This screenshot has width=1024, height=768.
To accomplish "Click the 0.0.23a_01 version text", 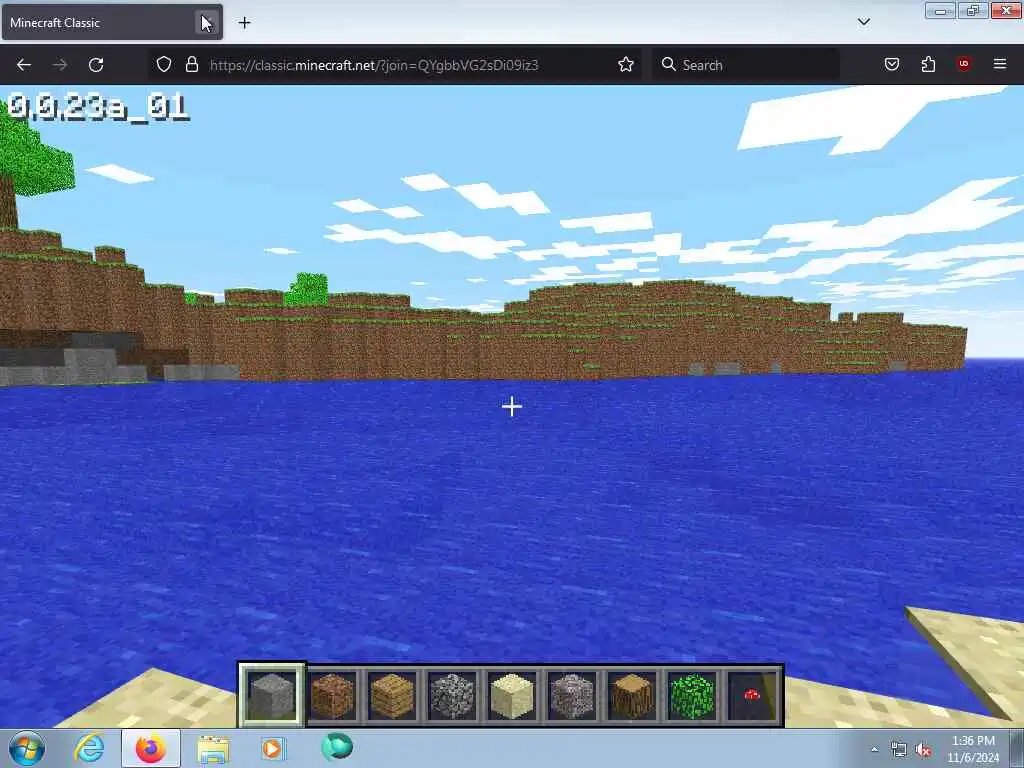I will coord(98,107).
